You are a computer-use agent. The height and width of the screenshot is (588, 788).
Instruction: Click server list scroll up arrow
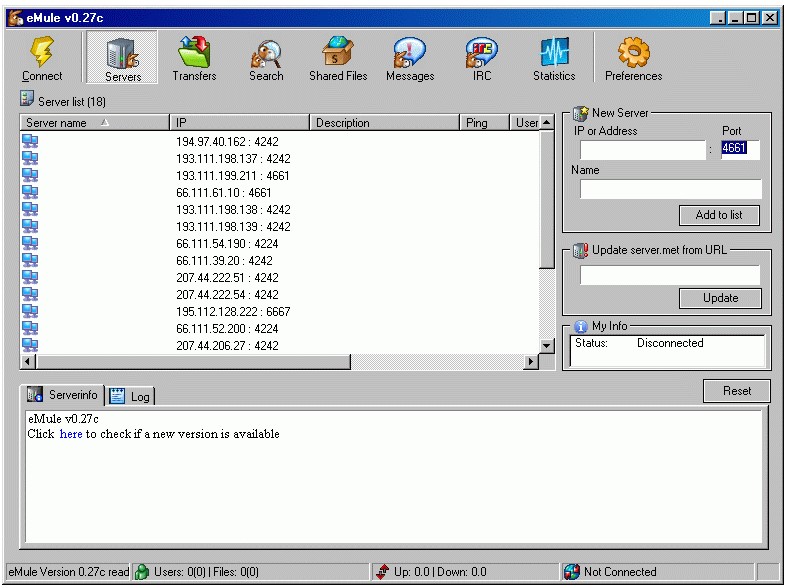[546, 123]
